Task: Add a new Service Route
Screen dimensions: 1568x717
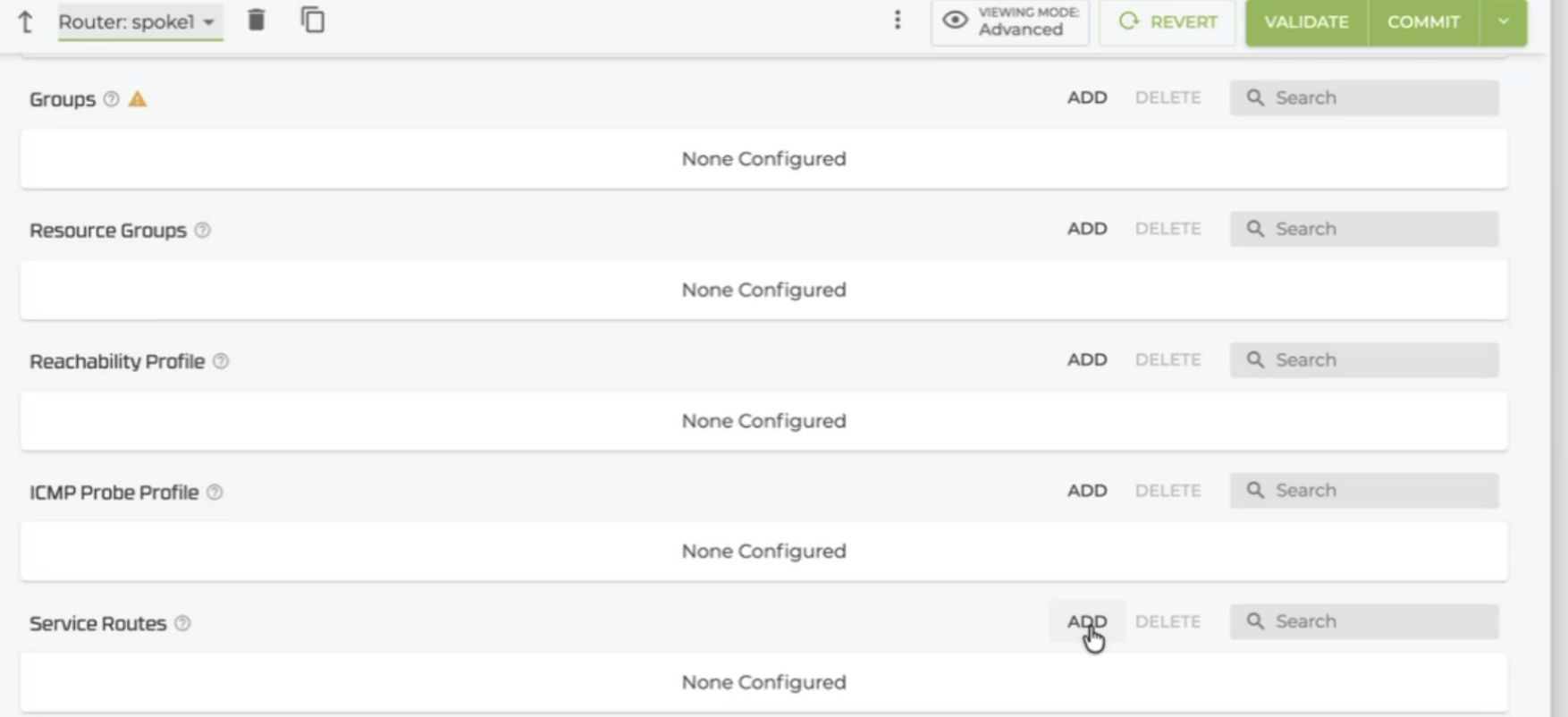Action: [x=1087, y=621]
